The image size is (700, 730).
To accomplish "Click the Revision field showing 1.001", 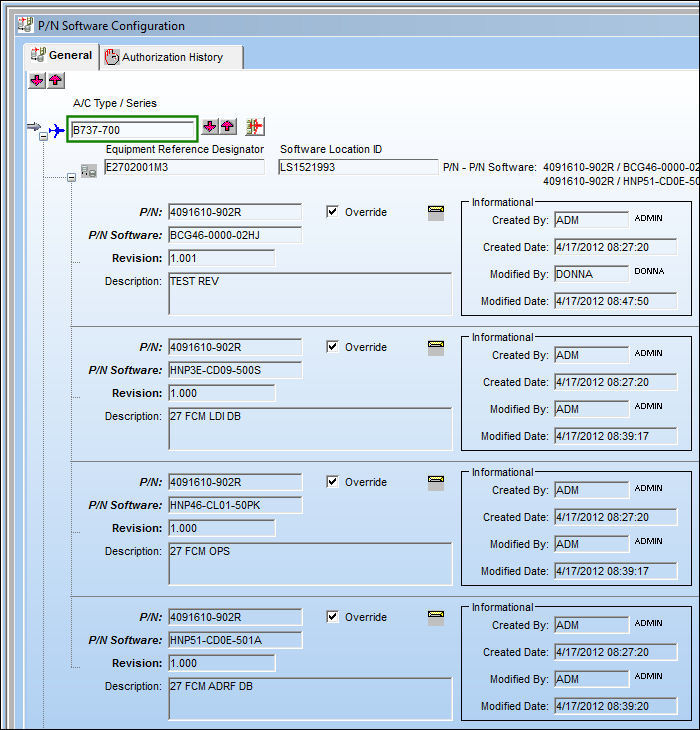I will tap(222, 258).
